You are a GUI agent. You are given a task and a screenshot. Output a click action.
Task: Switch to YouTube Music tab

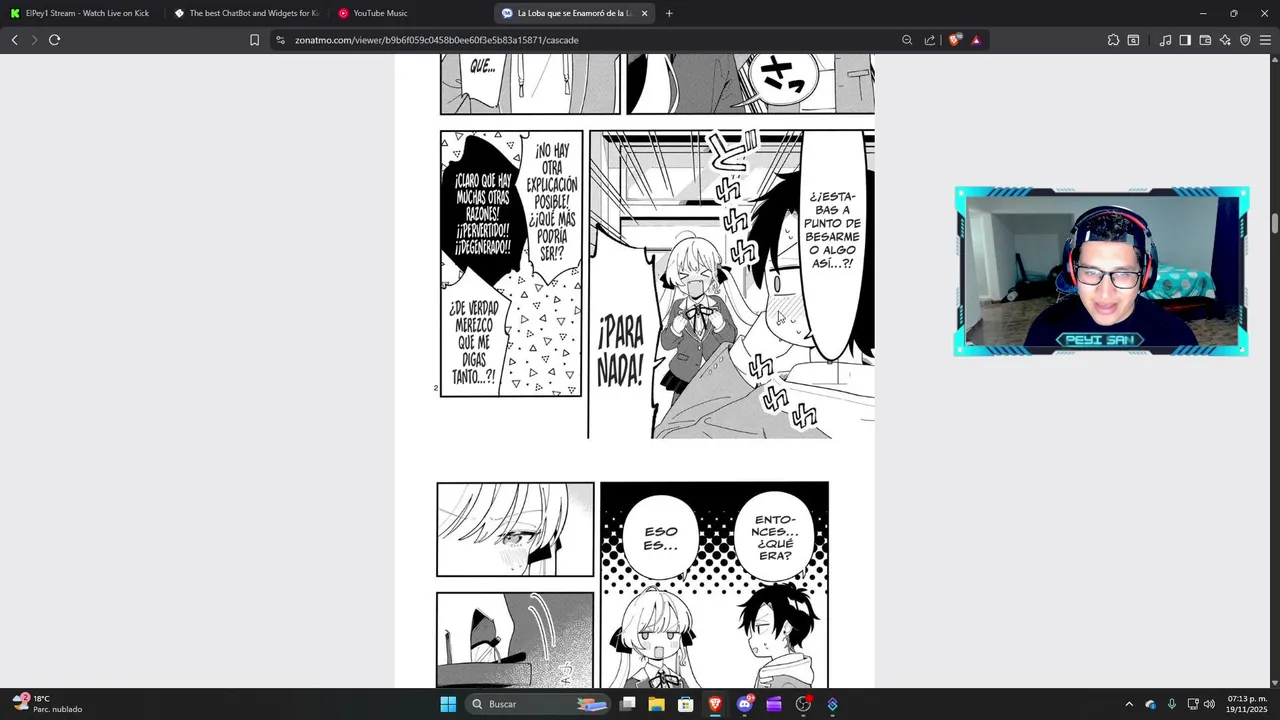409,13
